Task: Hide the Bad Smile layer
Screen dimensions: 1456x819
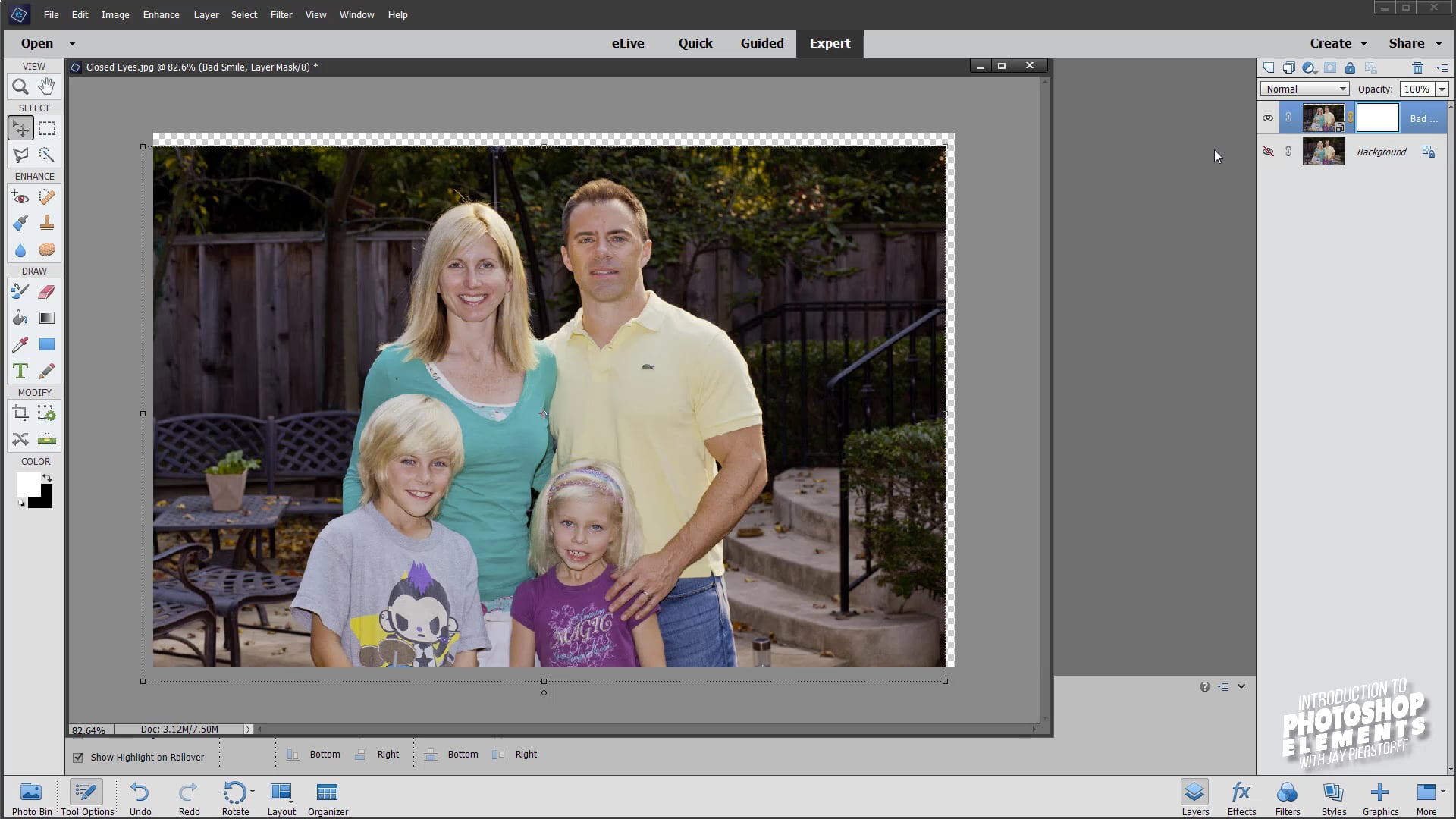Action: (1267, 118)
